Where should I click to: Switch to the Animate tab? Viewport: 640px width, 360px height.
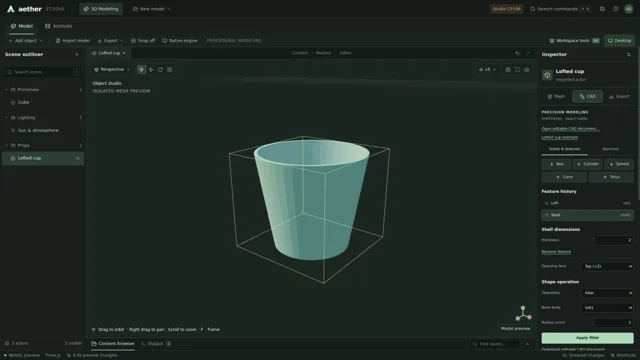(59, 26)
